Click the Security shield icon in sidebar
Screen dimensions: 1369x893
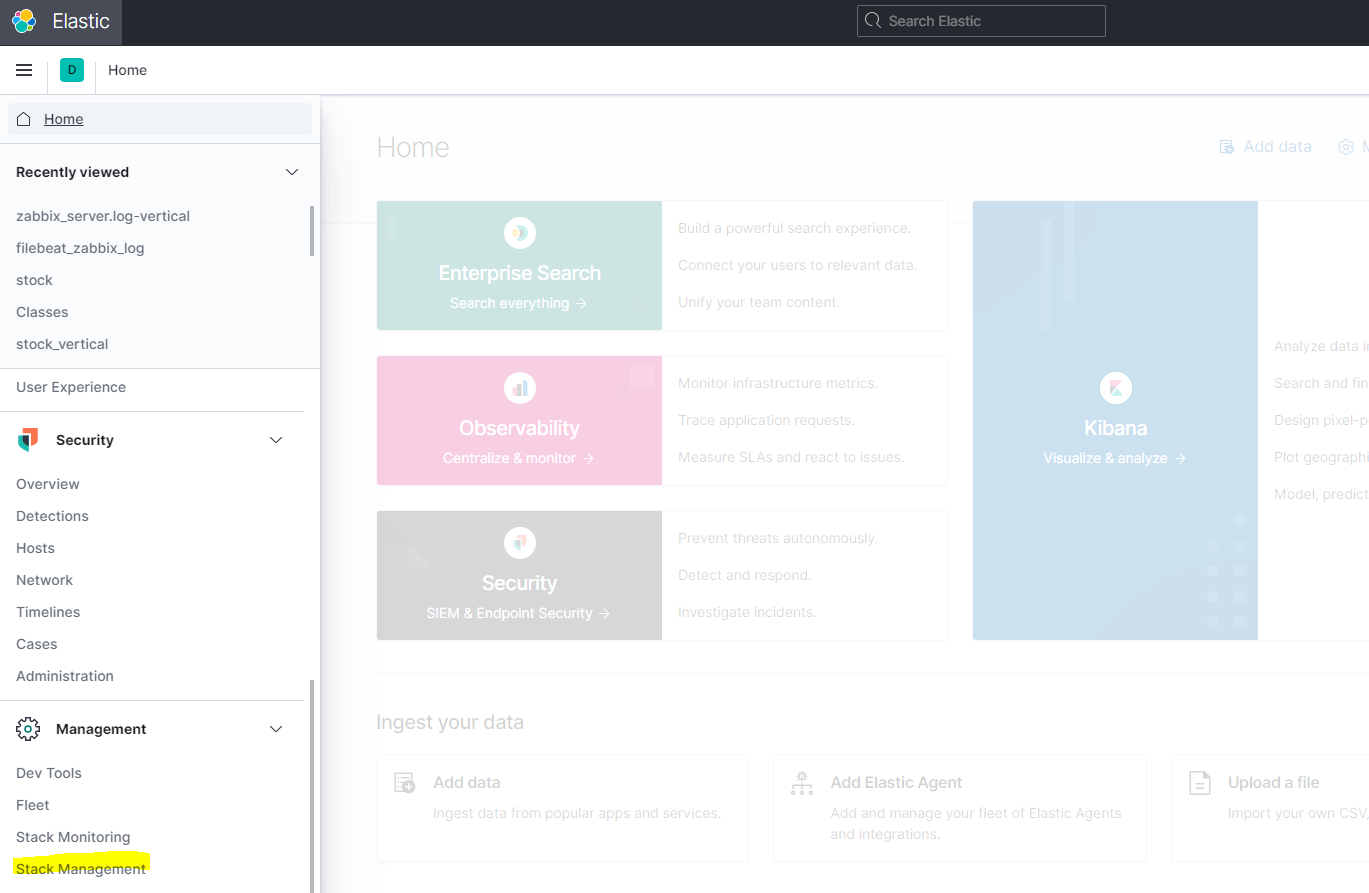point(28,440)
